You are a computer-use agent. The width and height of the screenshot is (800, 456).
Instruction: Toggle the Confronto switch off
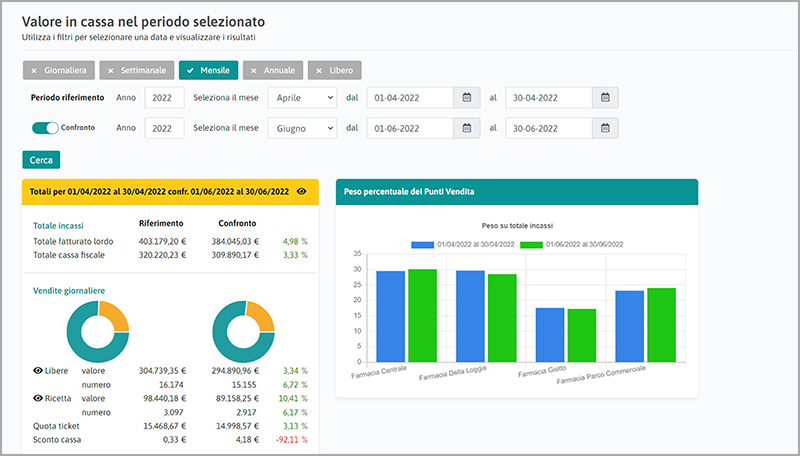(45, 128)
